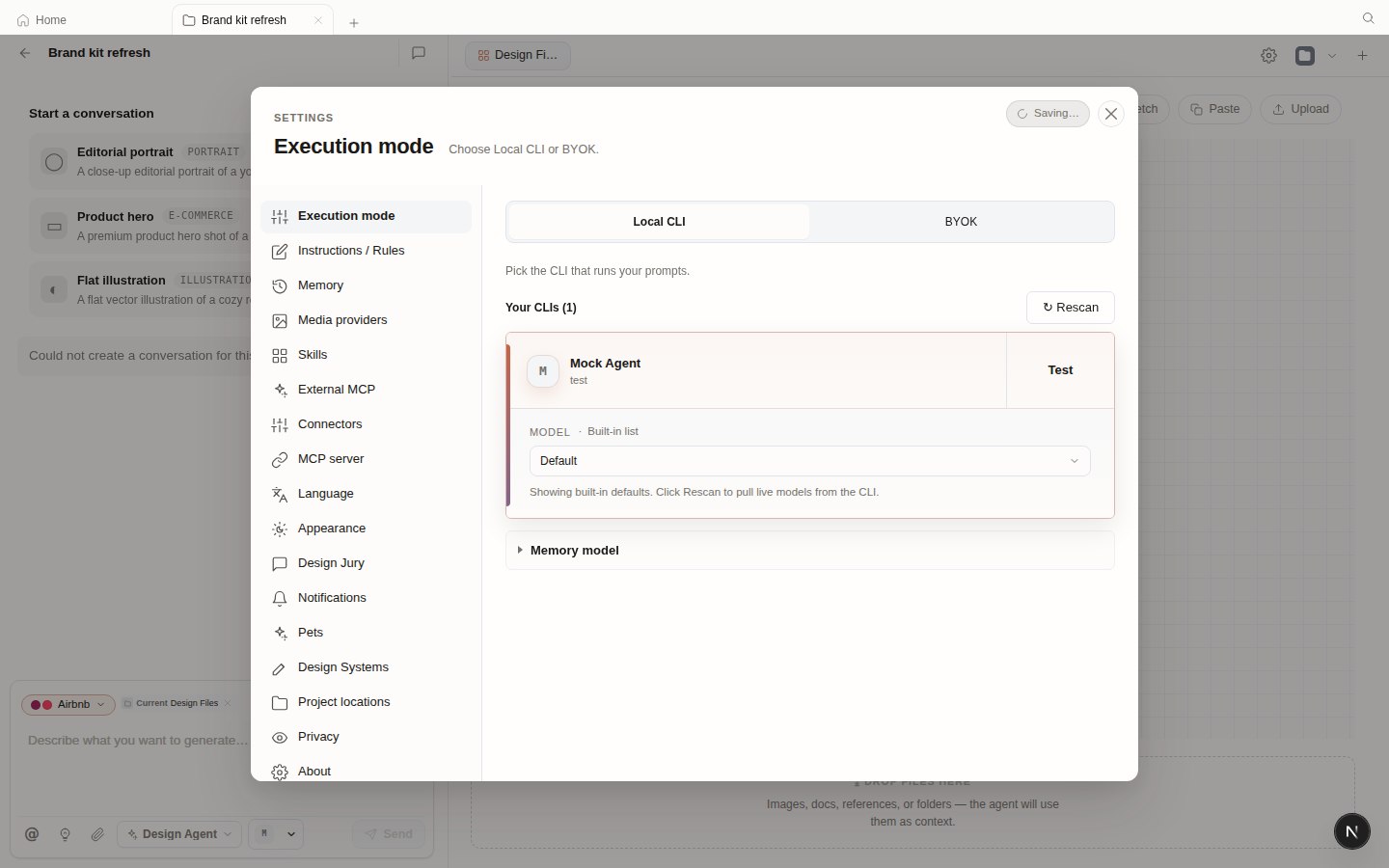Click the Home tab
1389x868 pixels.
(42, 20)
